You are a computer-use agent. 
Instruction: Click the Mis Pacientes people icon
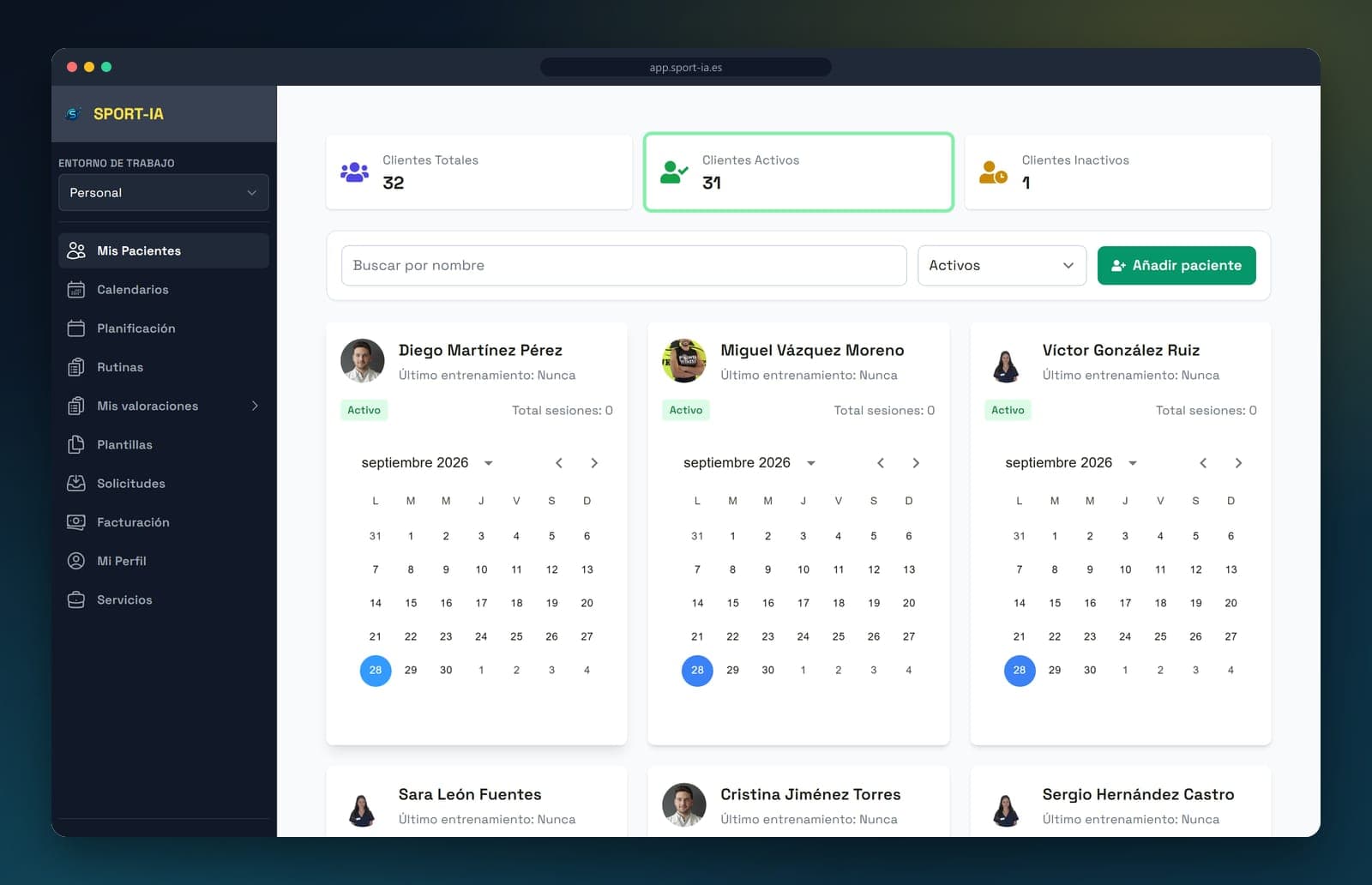click(76, 250)
